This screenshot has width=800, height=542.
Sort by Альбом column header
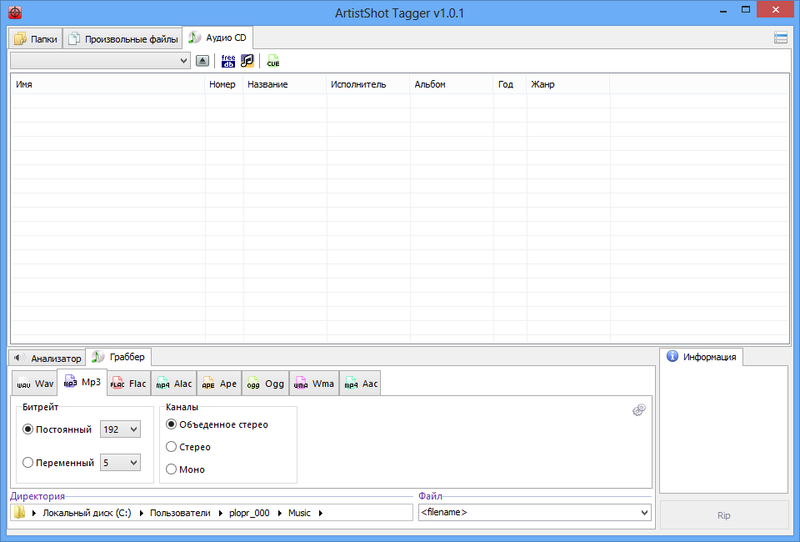tap(452, 84)
